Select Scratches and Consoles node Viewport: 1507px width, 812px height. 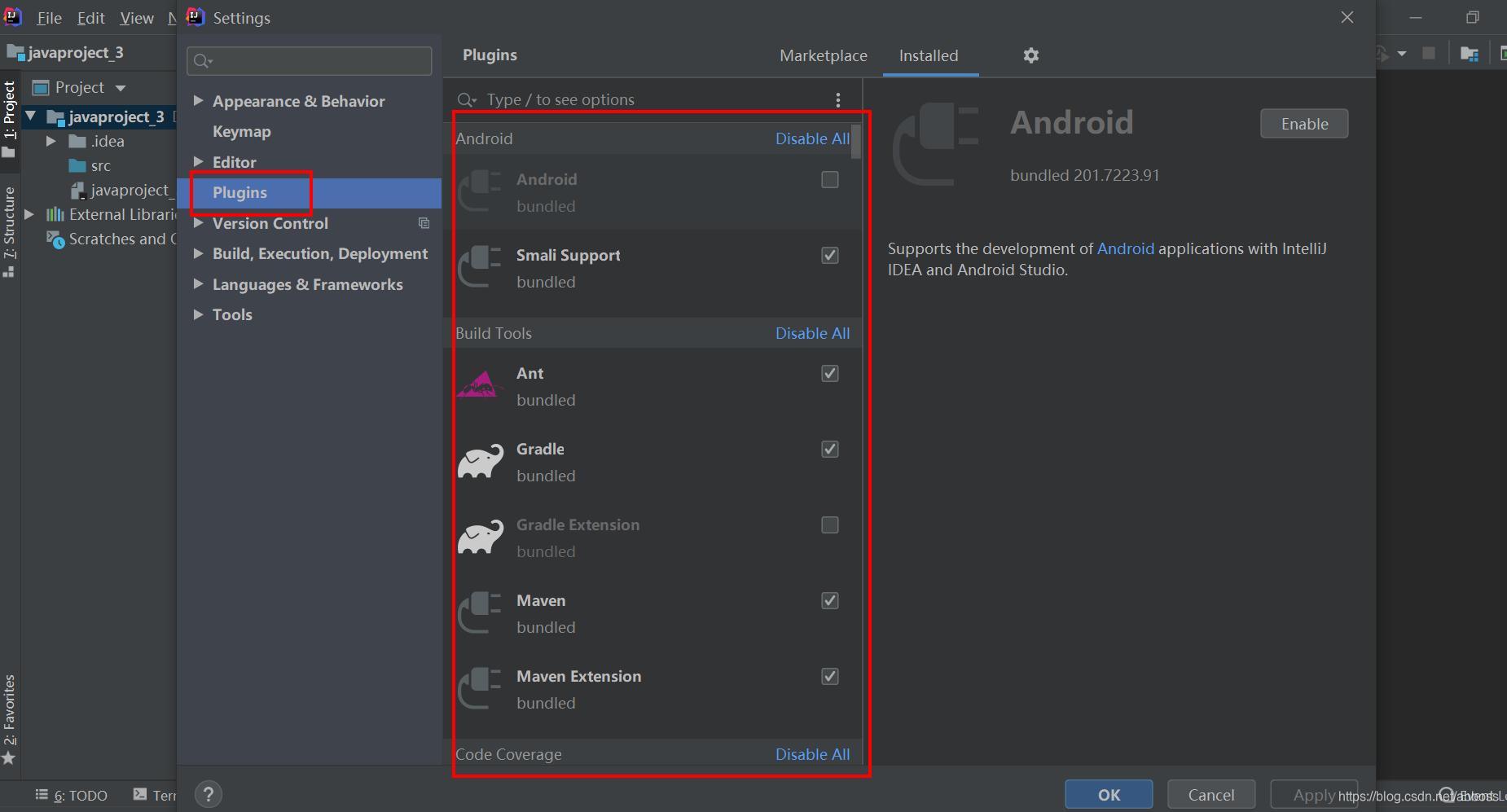click(x=112, y=239)
